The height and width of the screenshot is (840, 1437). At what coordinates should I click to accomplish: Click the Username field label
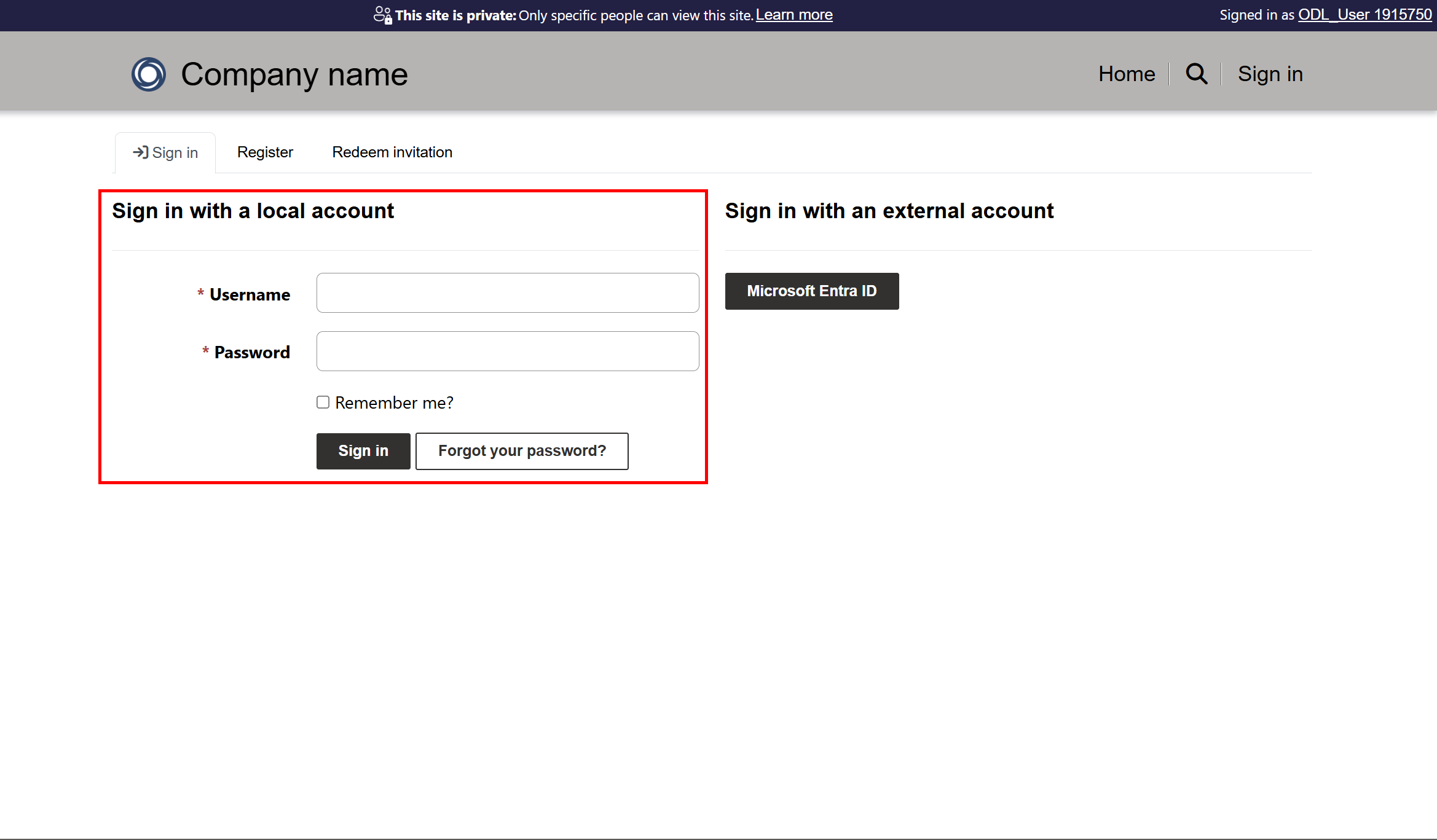[250, 294]
